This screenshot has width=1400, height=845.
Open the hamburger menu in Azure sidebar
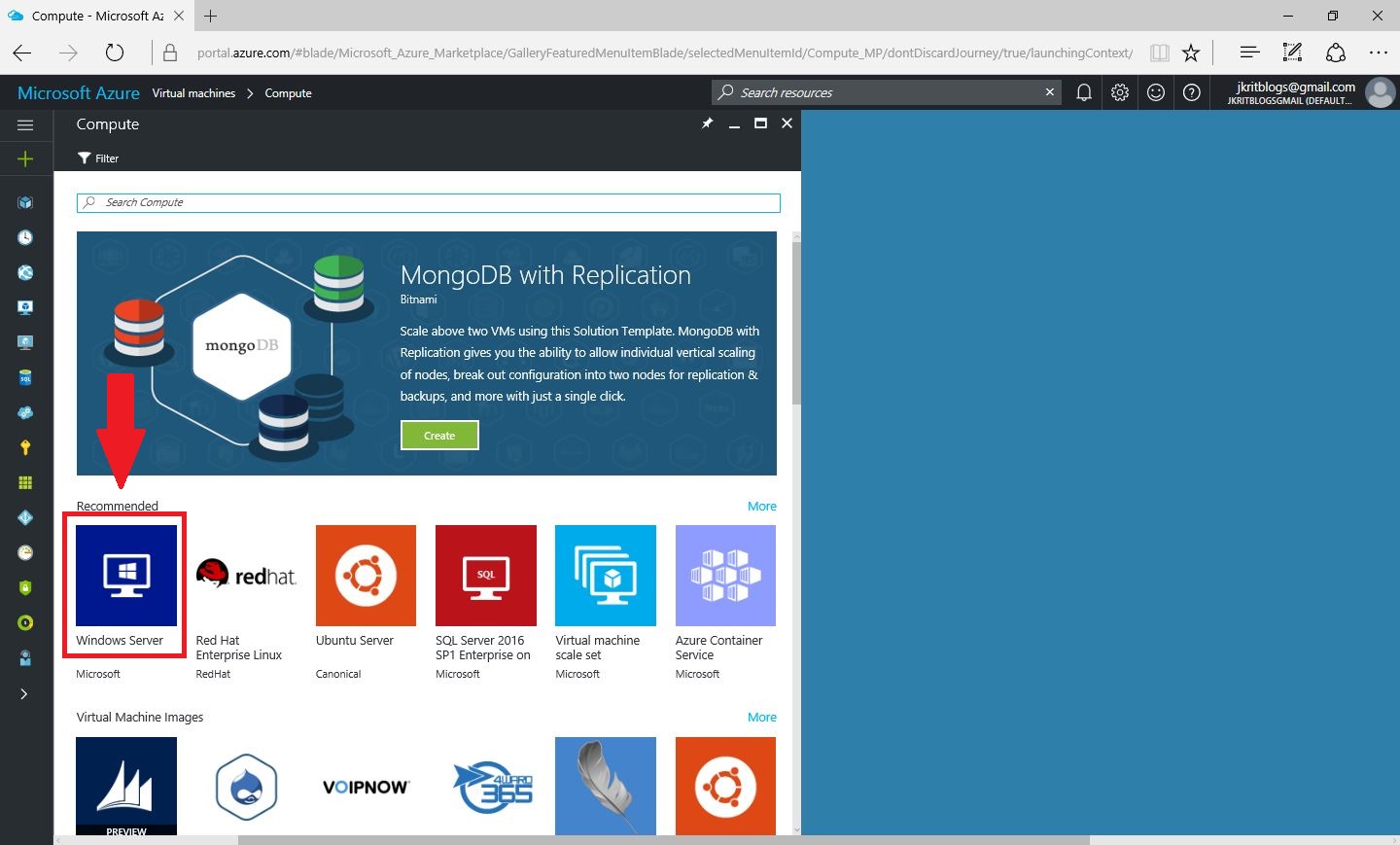25,125
